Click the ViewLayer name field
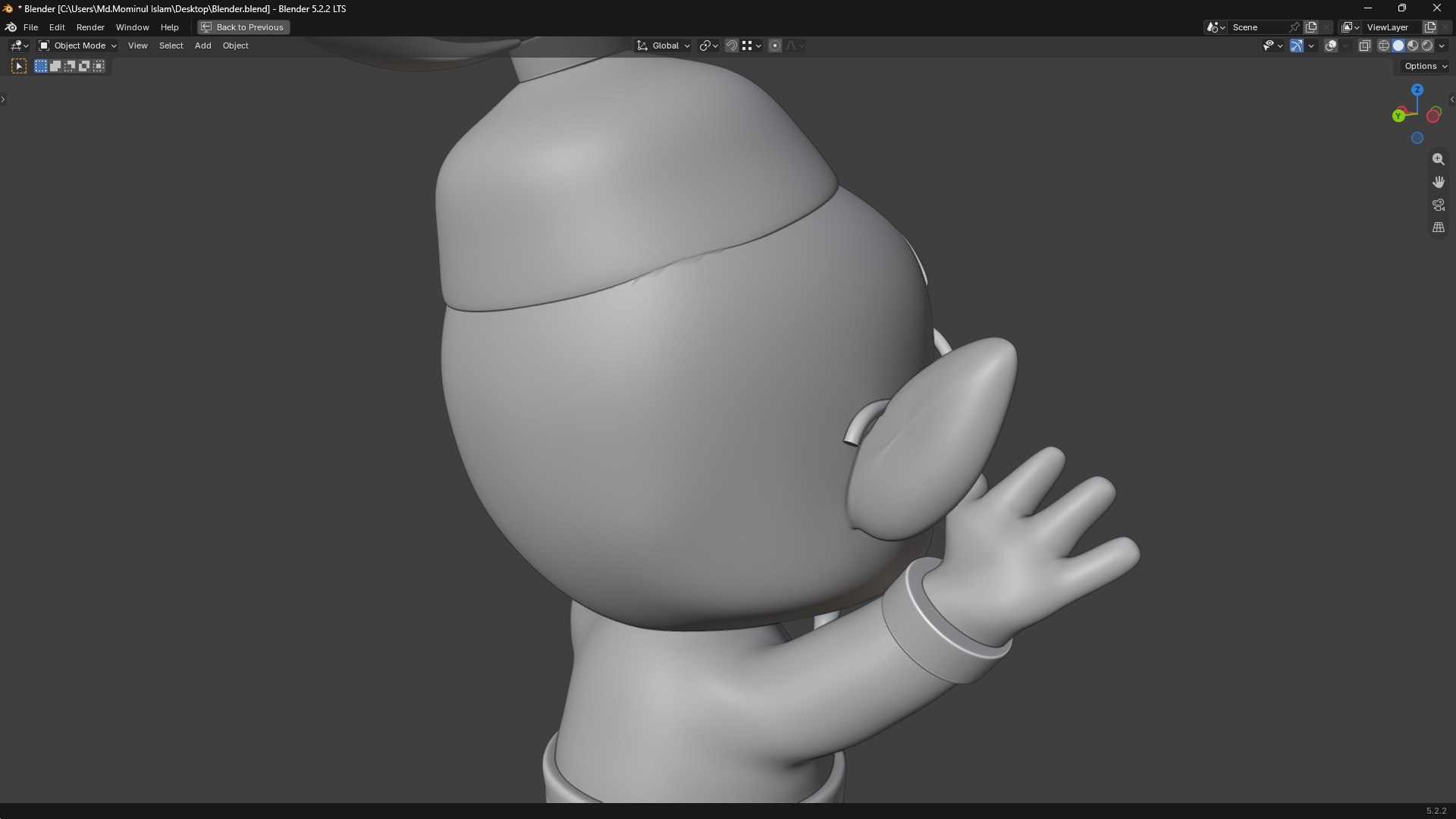 [1392, 27]
